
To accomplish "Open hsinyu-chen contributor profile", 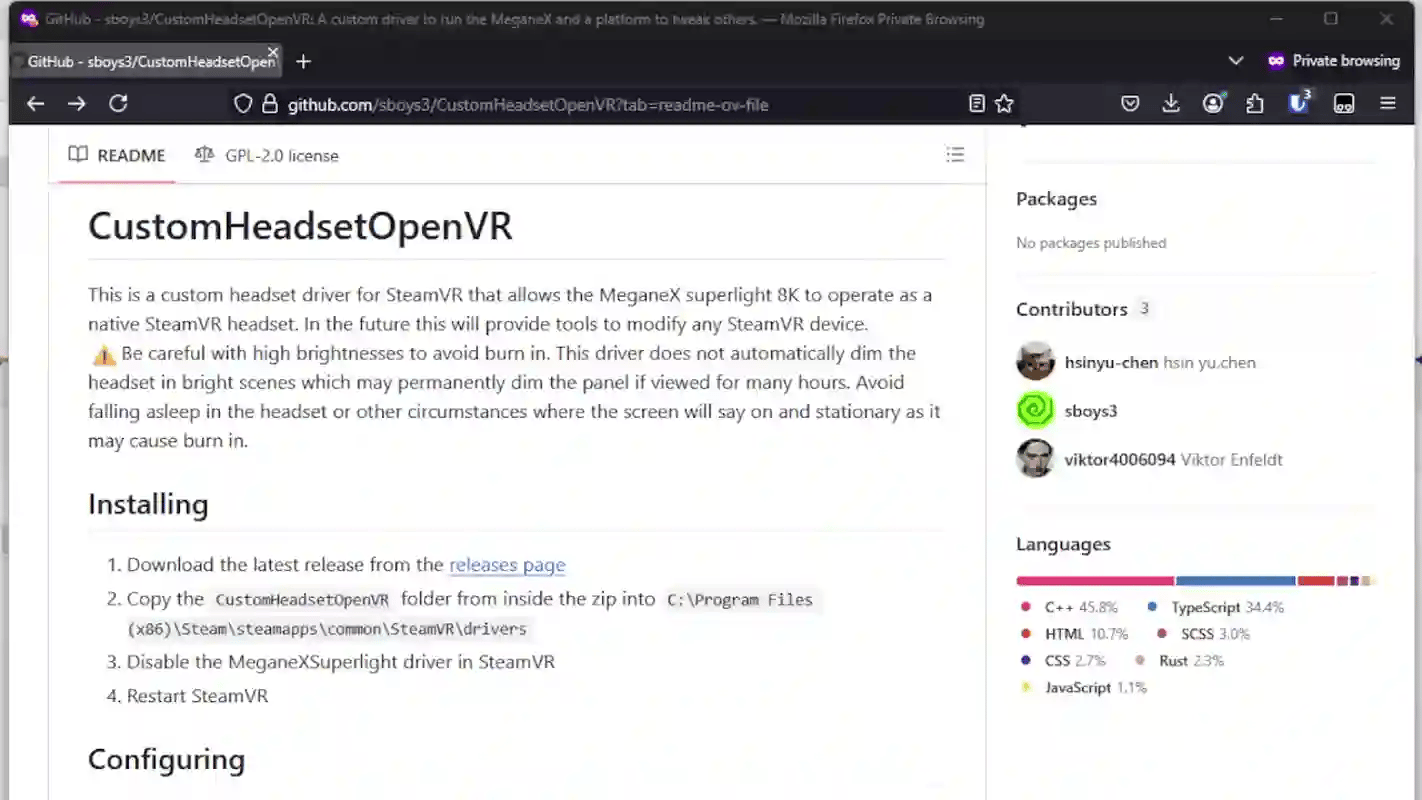I will click(x=1111, y=363).
